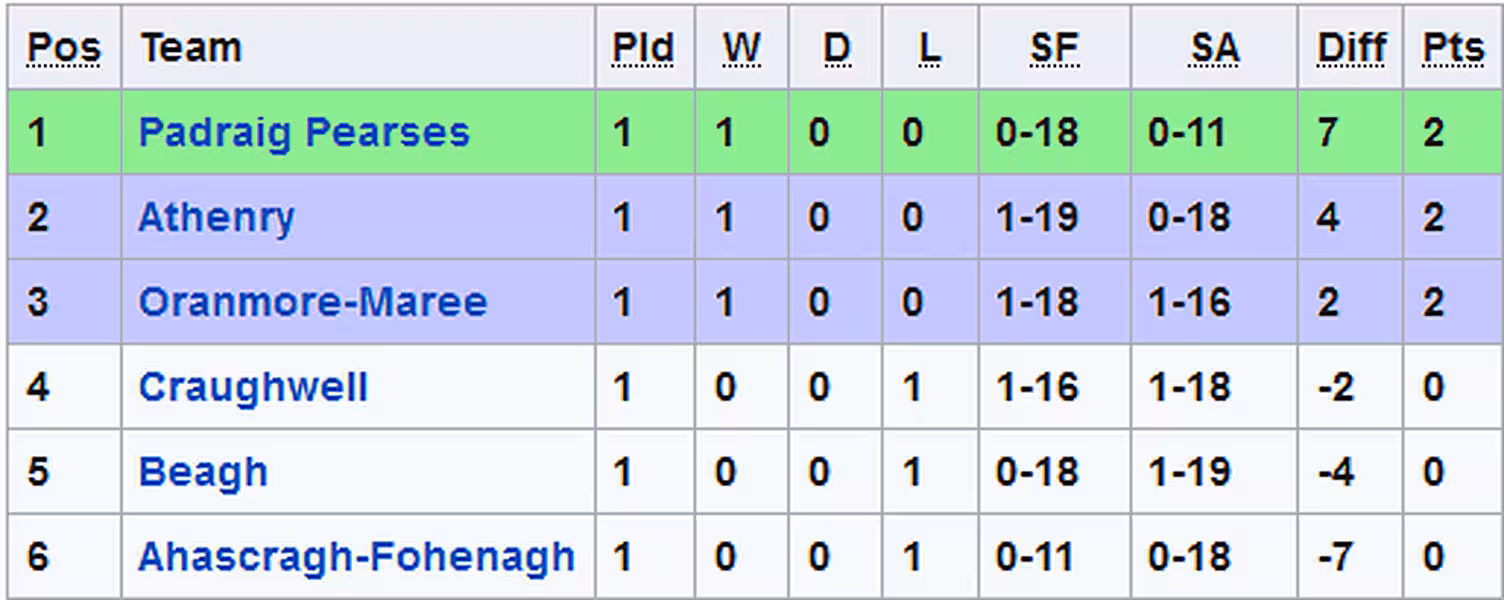Viewport: 1504px width, 600px height.
Task: Click the SA column header
Action: (1214, 48)
